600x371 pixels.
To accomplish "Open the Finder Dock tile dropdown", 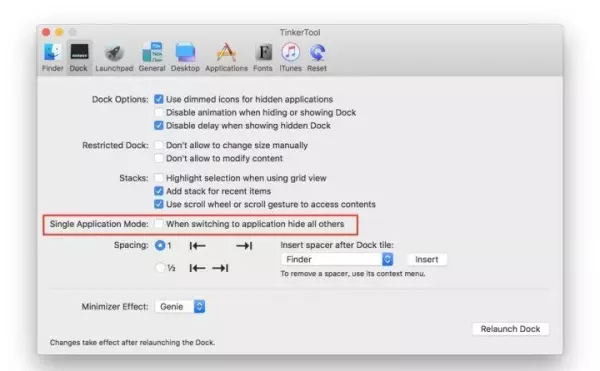I will pyautogui.click(x=337, y=259).
